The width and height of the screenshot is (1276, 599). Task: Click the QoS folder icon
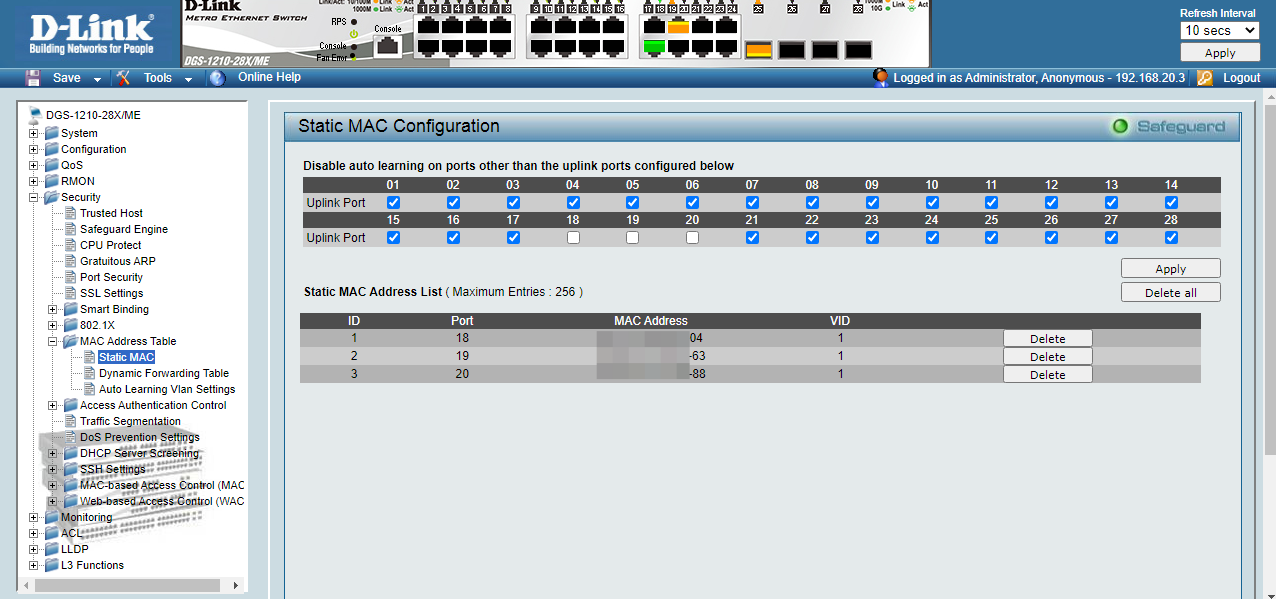[x=52, y=165]
